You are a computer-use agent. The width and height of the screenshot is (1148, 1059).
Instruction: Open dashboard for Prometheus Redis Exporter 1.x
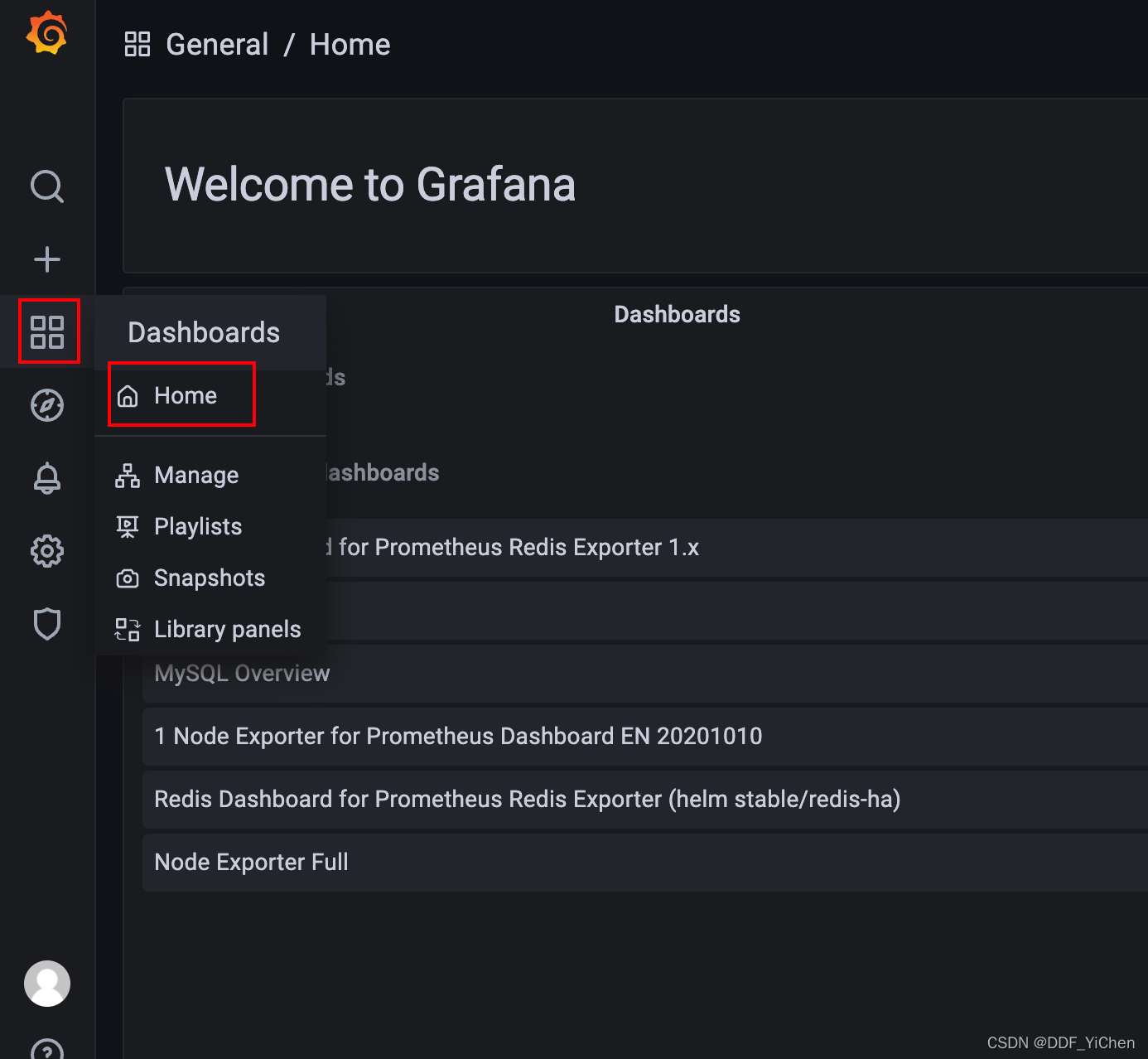pyautogui.click(x=645, y=547)
